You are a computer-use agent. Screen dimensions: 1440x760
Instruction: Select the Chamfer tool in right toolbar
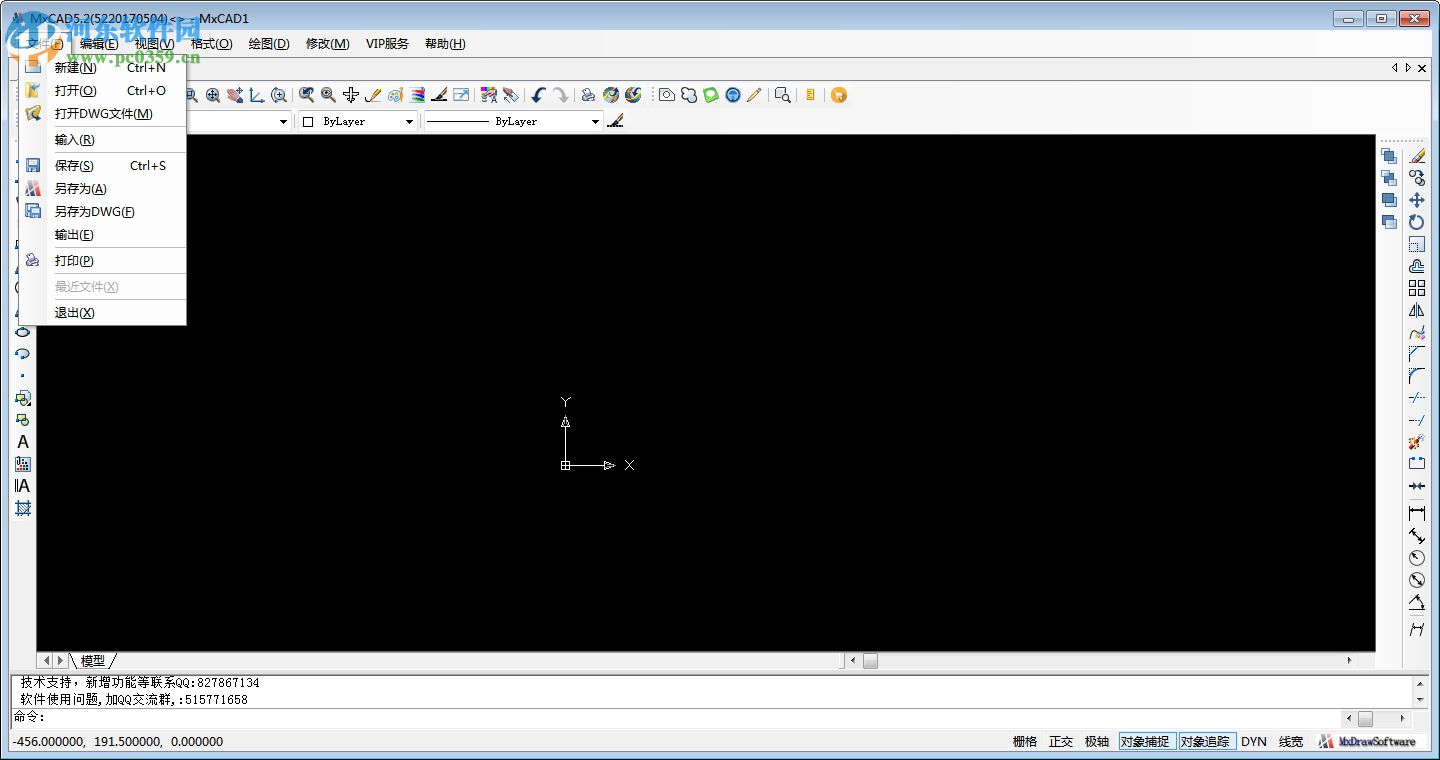coord(1417,354)
